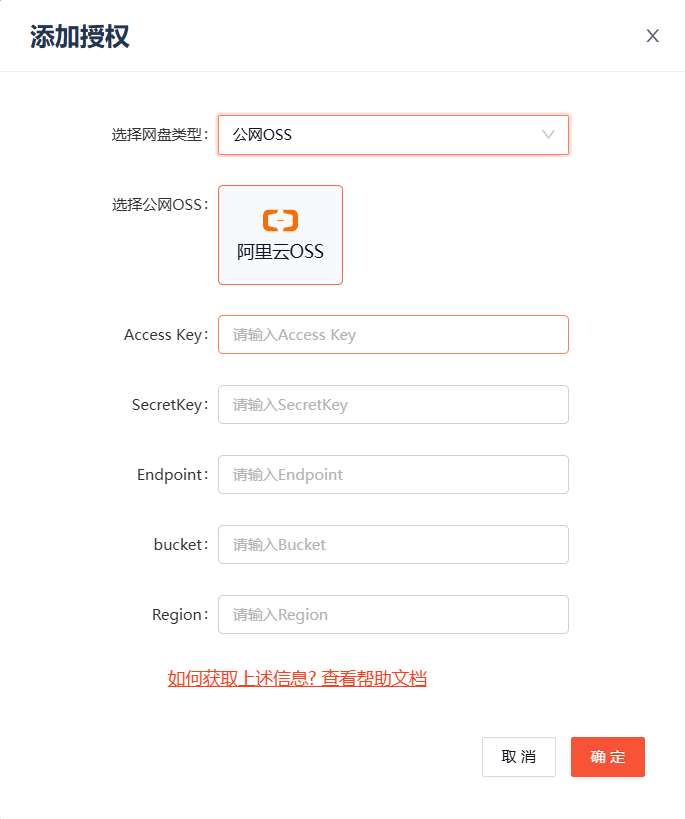
Task: Click into the Access Key input field
Action: point(393,334)
